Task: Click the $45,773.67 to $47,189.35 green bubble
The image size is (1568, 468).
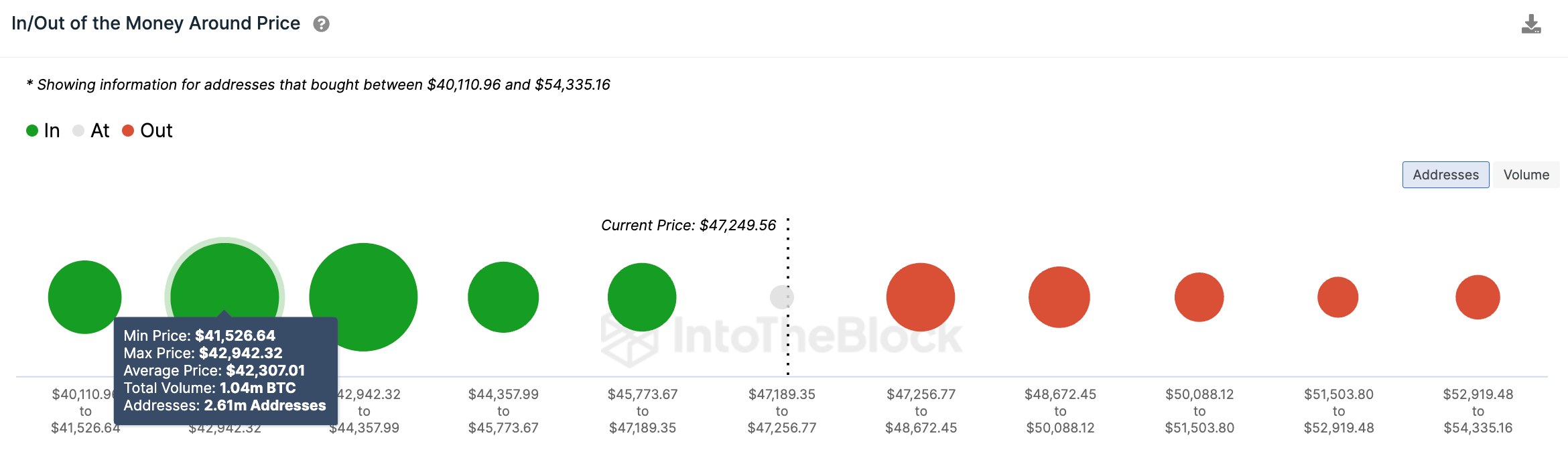Action: pyautogui.click(x=642, y=297)
